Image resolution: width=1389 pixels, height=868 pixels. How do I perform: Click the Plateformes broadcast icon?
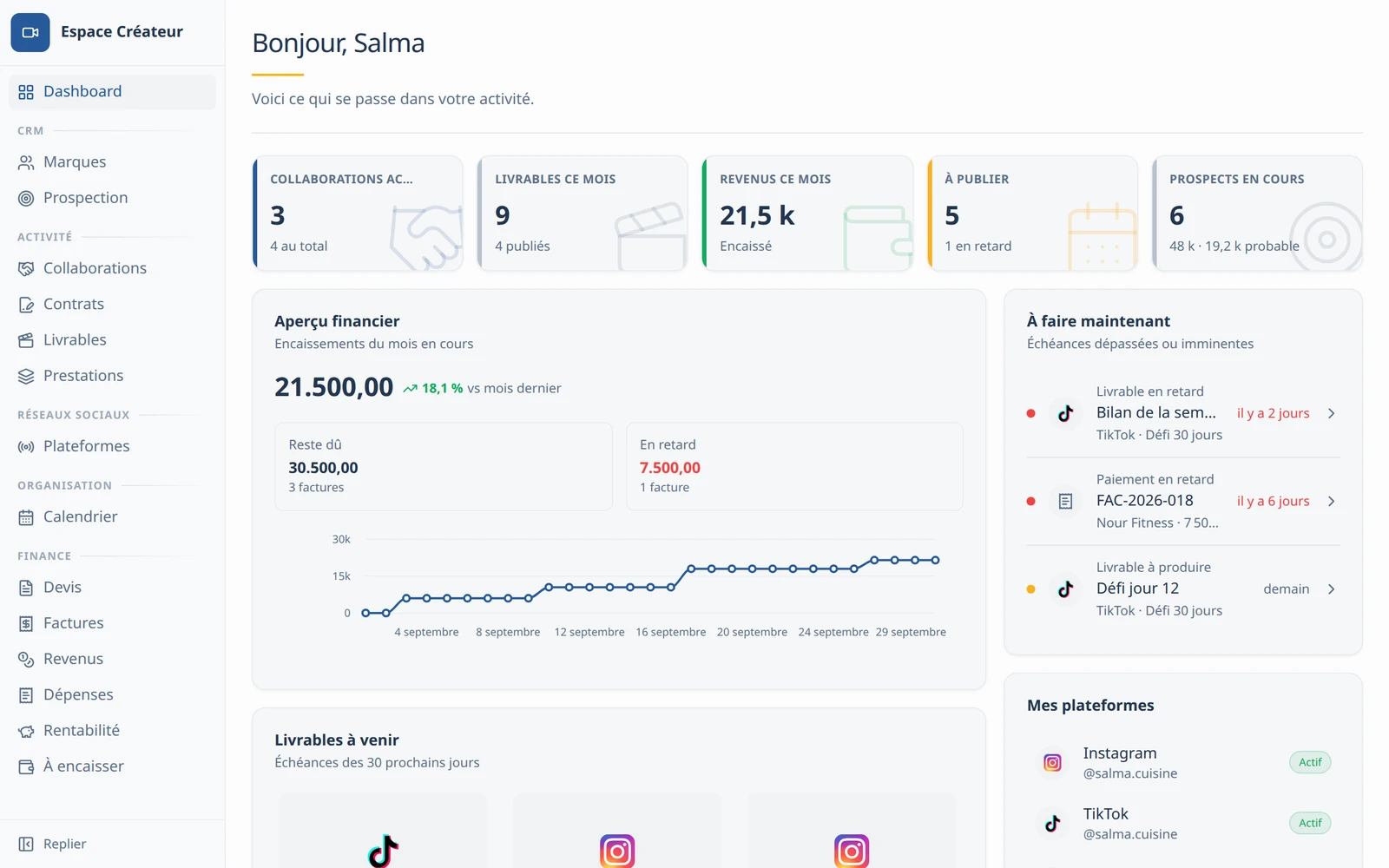tap(26, 446)
